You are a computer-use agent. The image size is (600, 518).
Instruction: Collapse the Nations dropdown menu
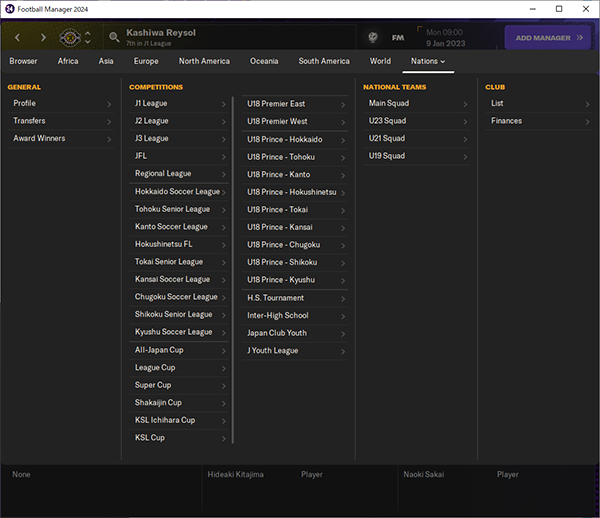pos(428,61)
